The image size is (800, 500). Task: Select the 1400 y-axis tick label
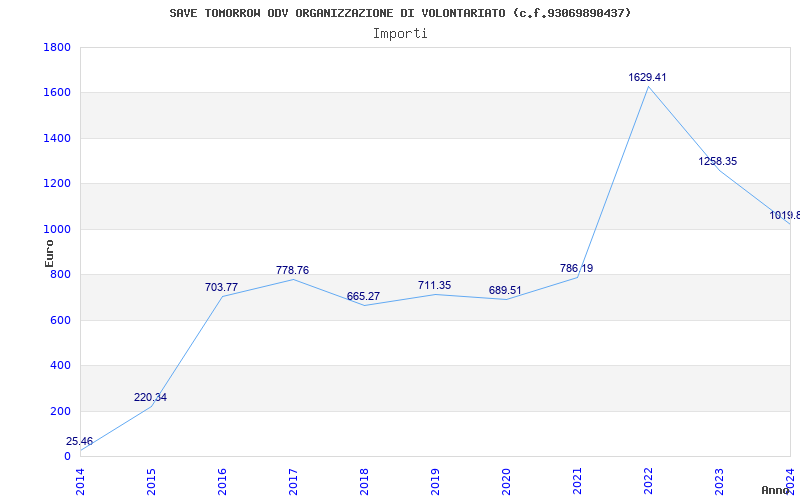(57, 138)
